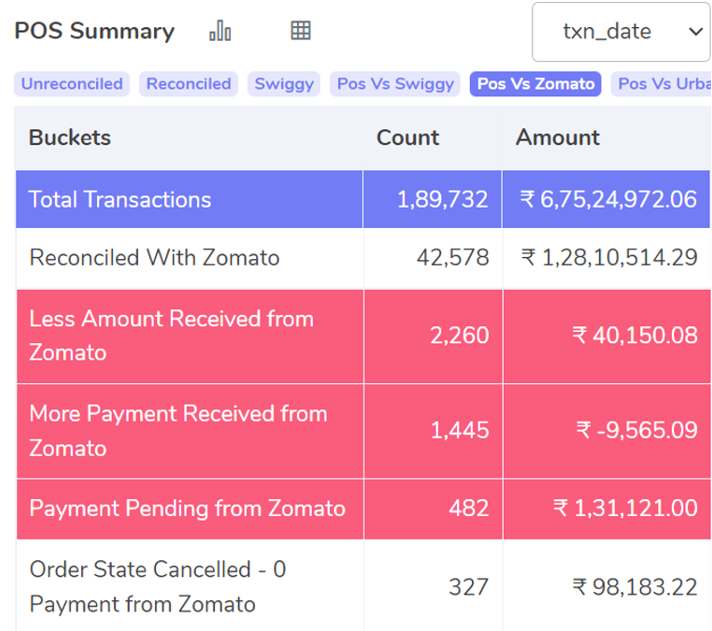Click the Amount column header
712x631 pixels.
(558, 138)
